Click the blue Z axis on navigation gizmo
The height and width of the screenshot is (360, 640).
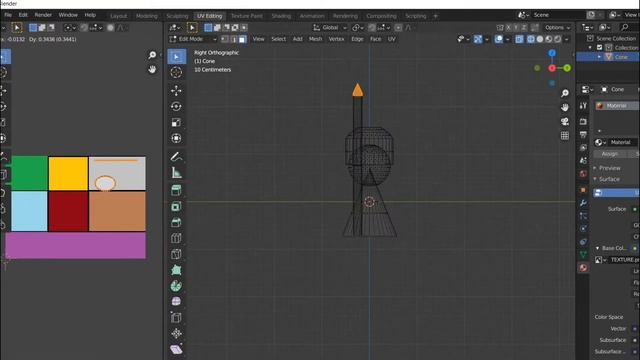tap(552, 53)
